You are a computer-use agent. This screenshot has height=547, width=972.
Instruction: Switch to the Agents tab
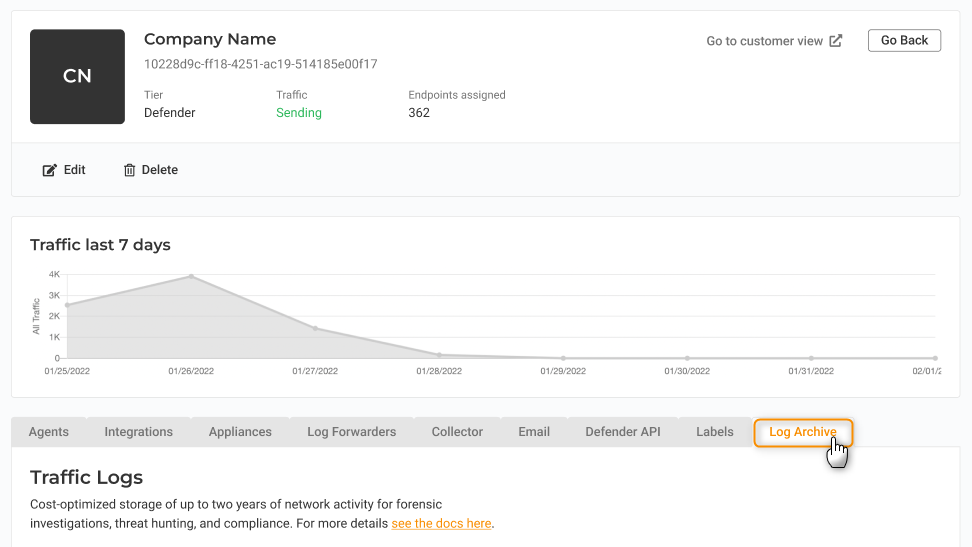[x=49, y=432]
